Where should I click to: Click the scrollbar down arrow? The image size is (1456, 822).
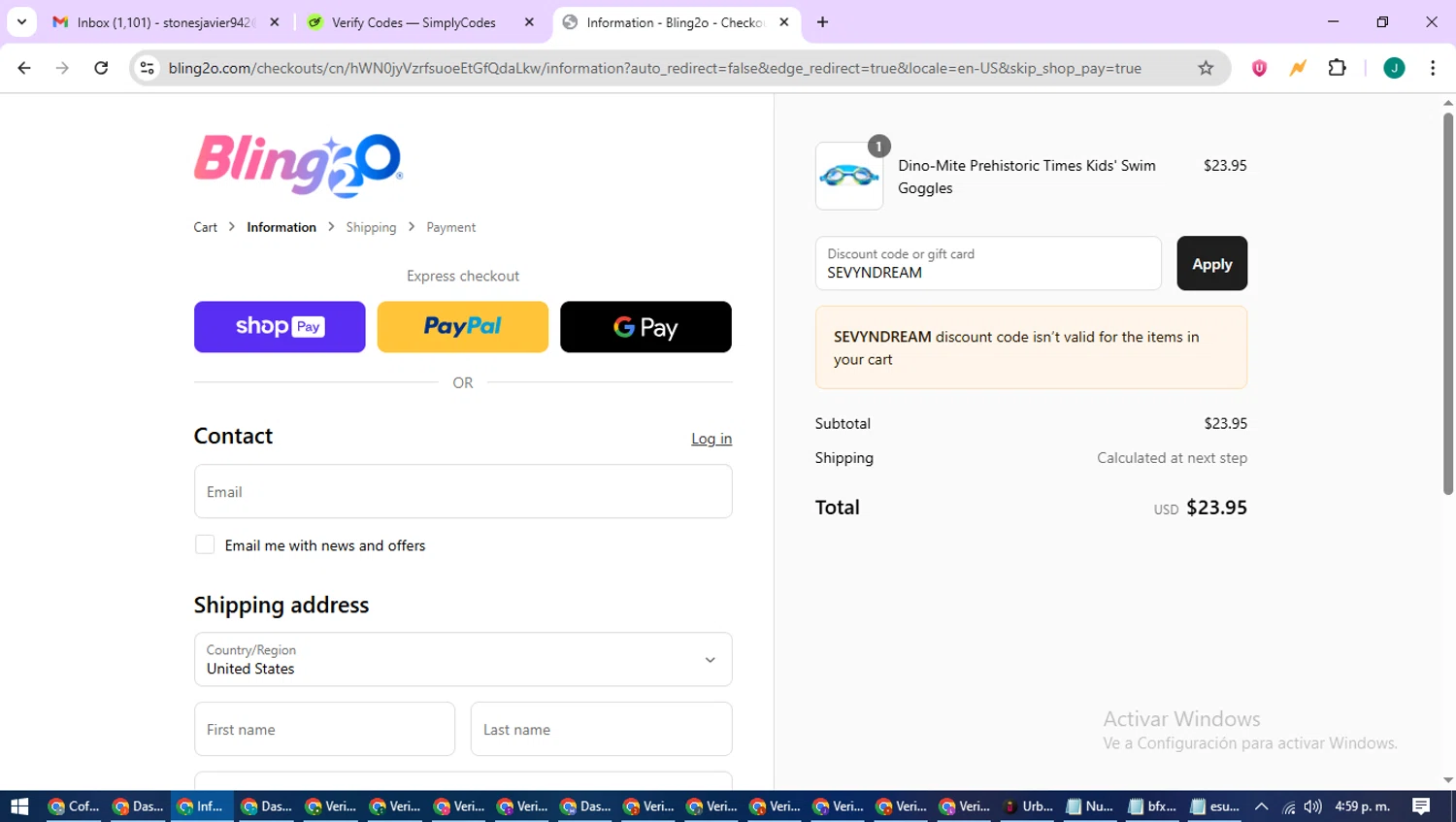1448,780
